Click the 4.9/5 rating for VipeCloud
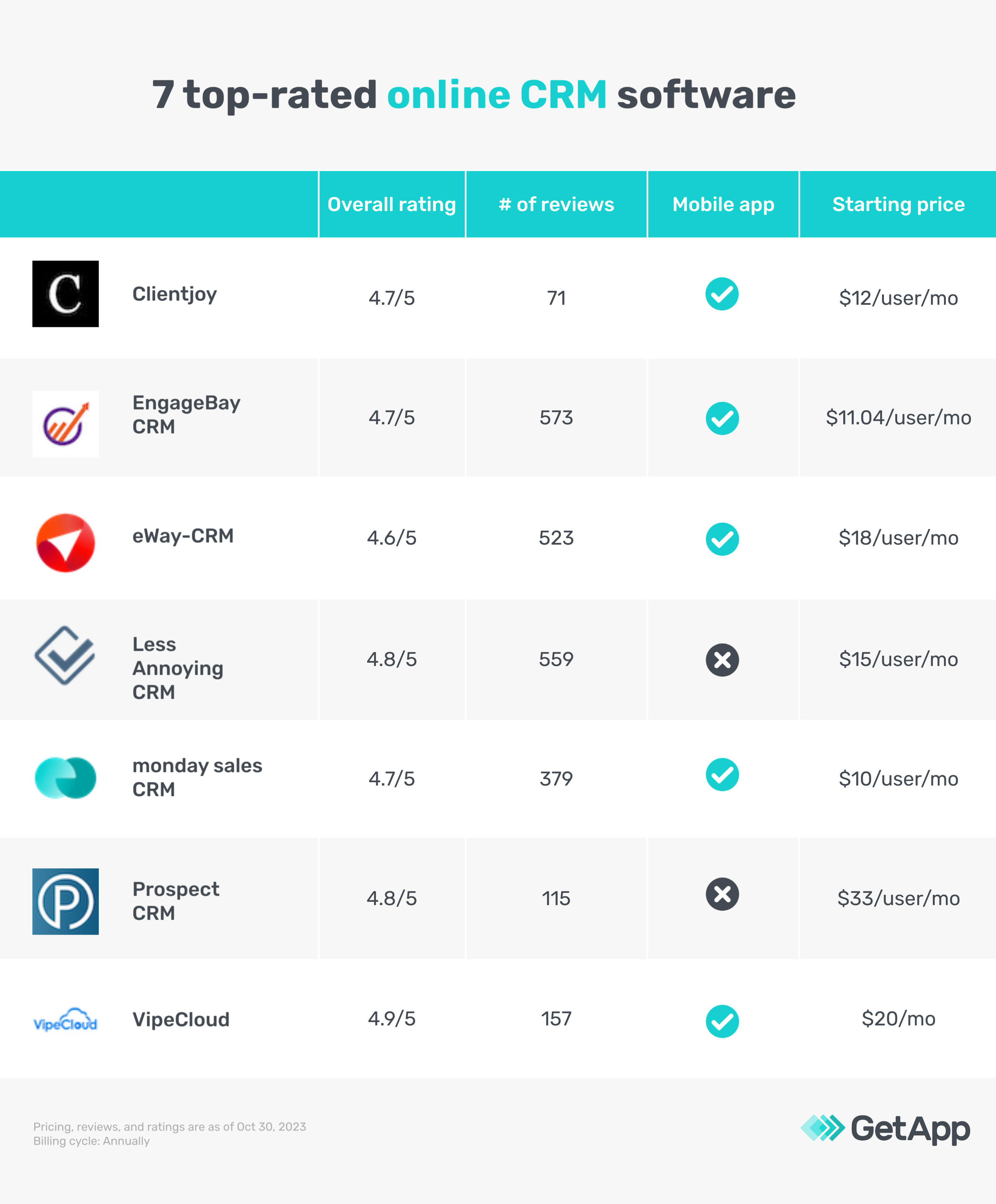Screen dimensions: 996x1204 (x=391, y=1018)
